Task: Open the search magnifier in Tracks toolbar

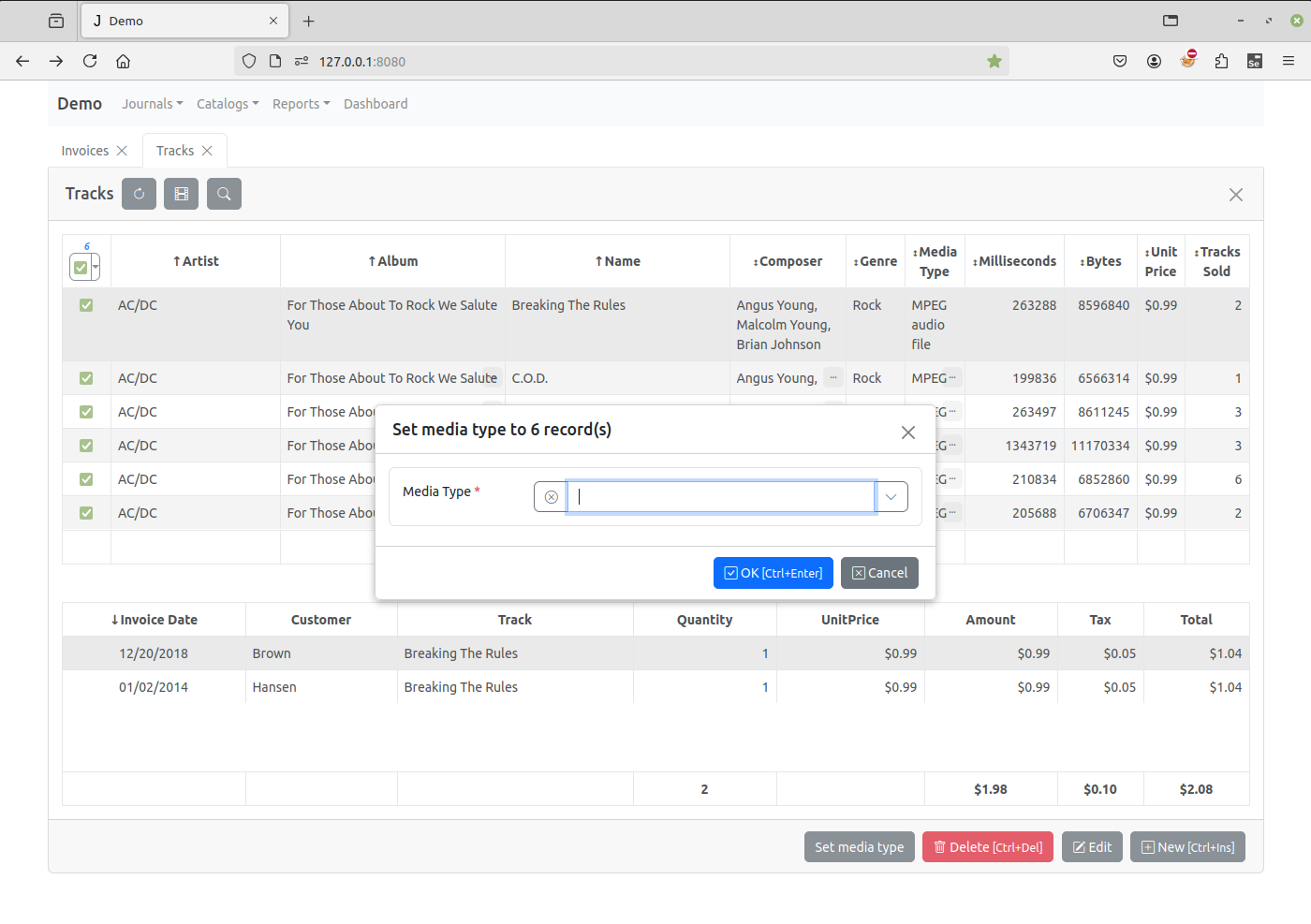Action: point(224,194)
